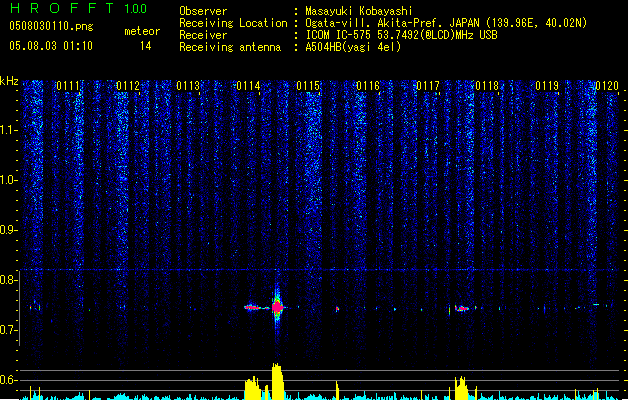Click time marker 0118
Screen dimensions: 629x400
[487, 86]
